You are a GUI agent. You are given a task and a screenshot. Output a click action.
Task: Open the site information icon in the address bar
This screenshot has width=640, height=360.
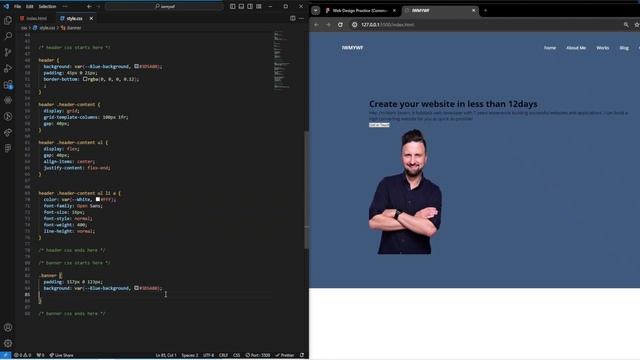(x=355, y=25)
